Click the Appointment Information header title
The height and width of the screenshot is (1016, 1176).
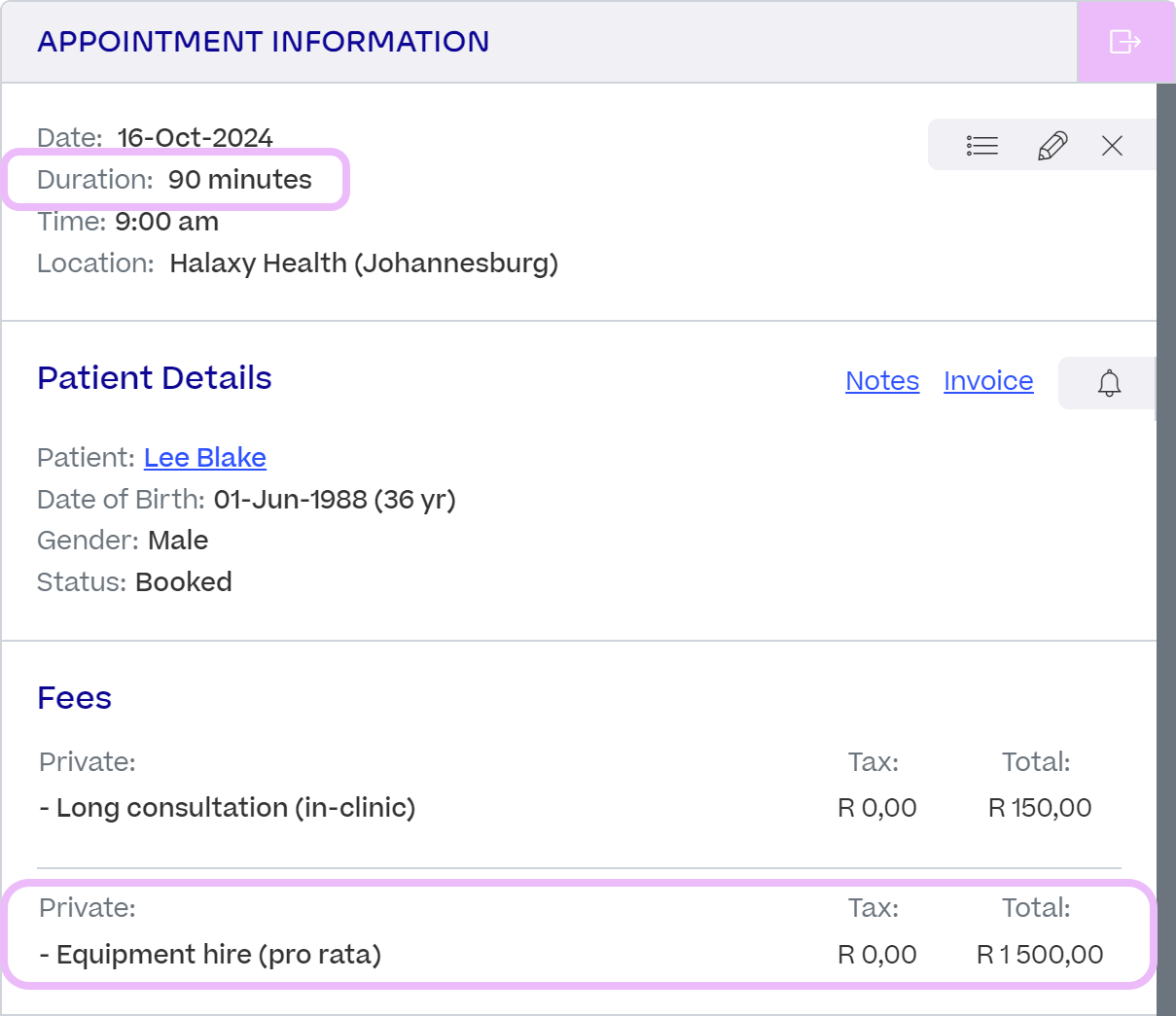pyautogui.click(x=263, y=42)
